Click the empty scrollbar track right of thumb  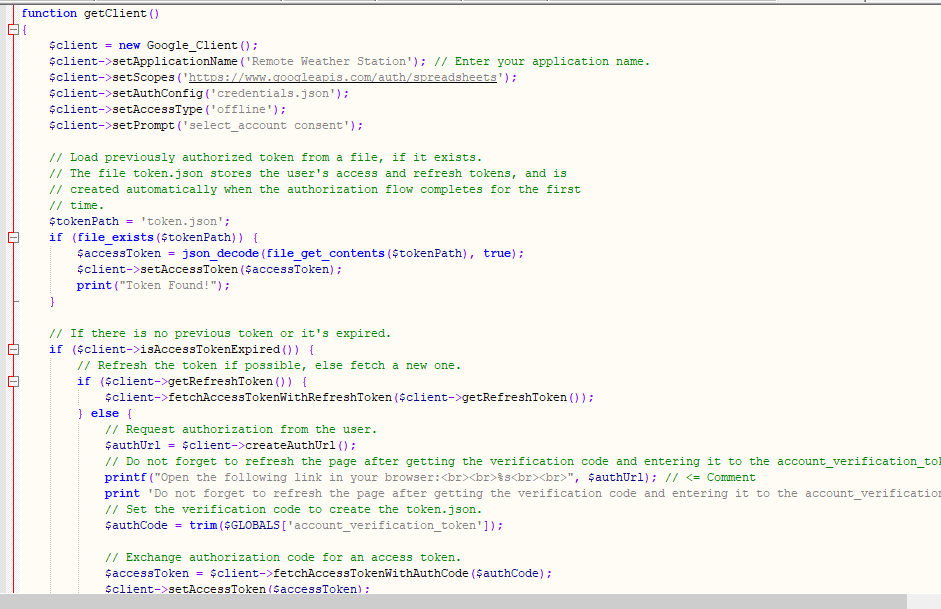coord(922,601)
